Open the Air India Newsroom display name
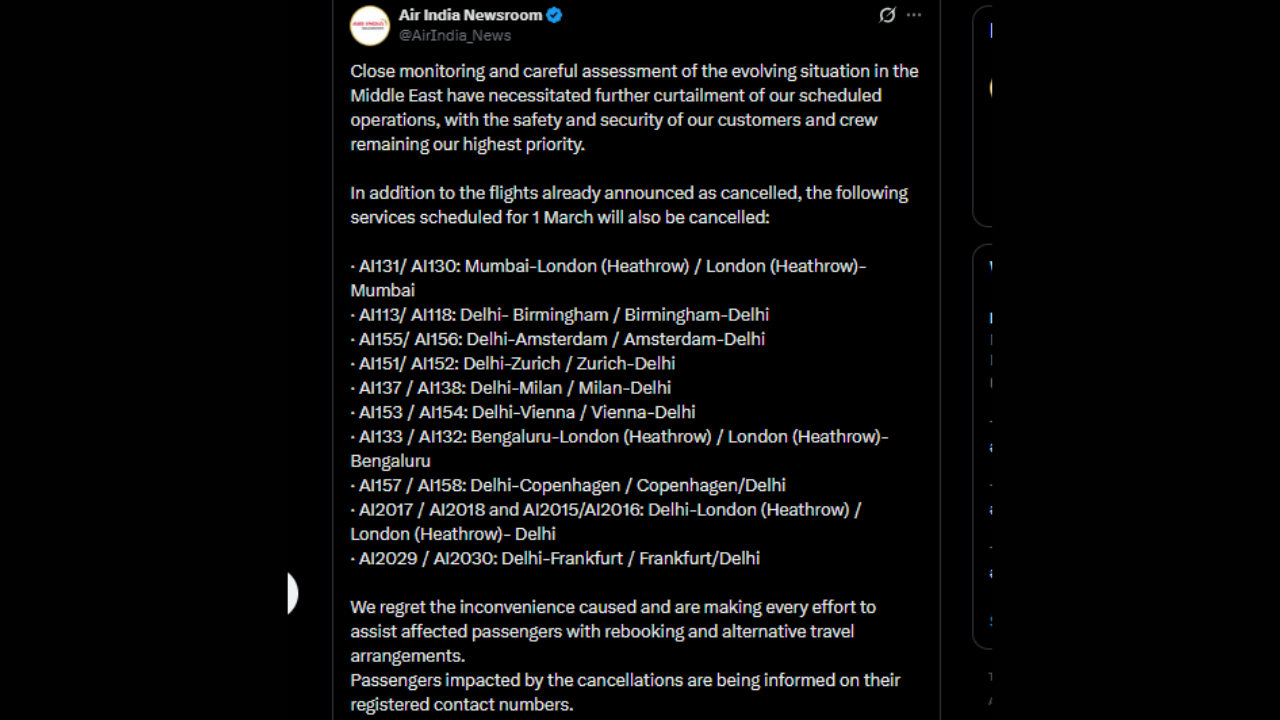Image resolution: width=1280 pixels, height=720 pixels. tap(470, 15)
